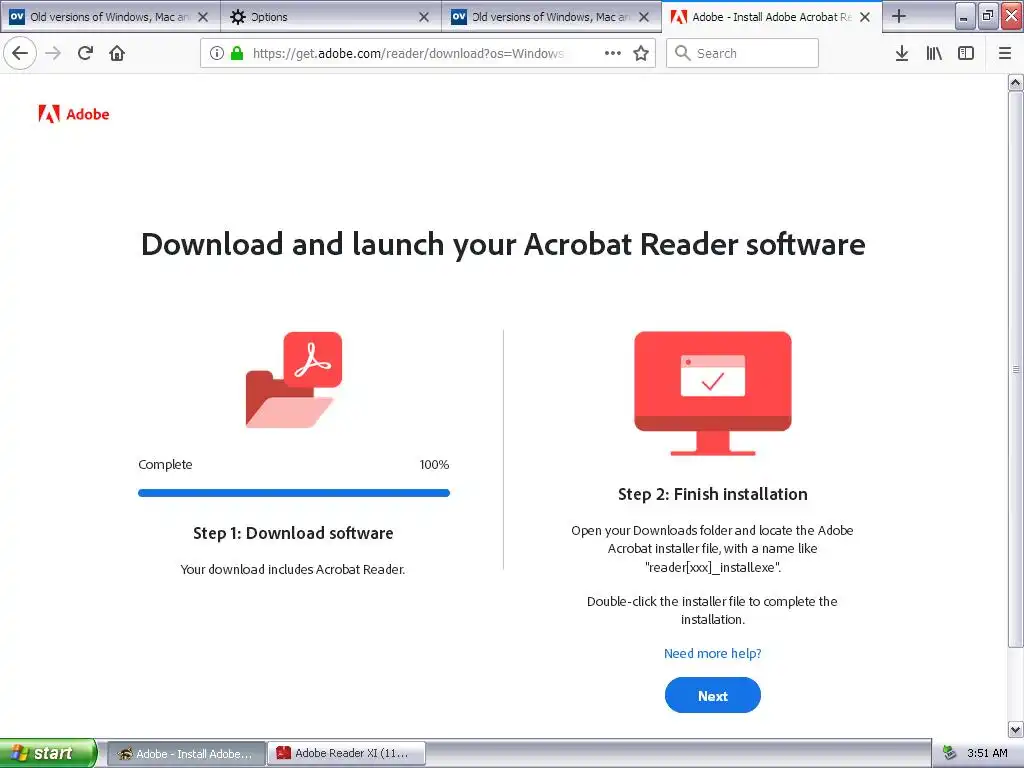1024x768 pixels.
Task: Click the system tray network icon
Action: pyautogui.click(x=950, y=753)
